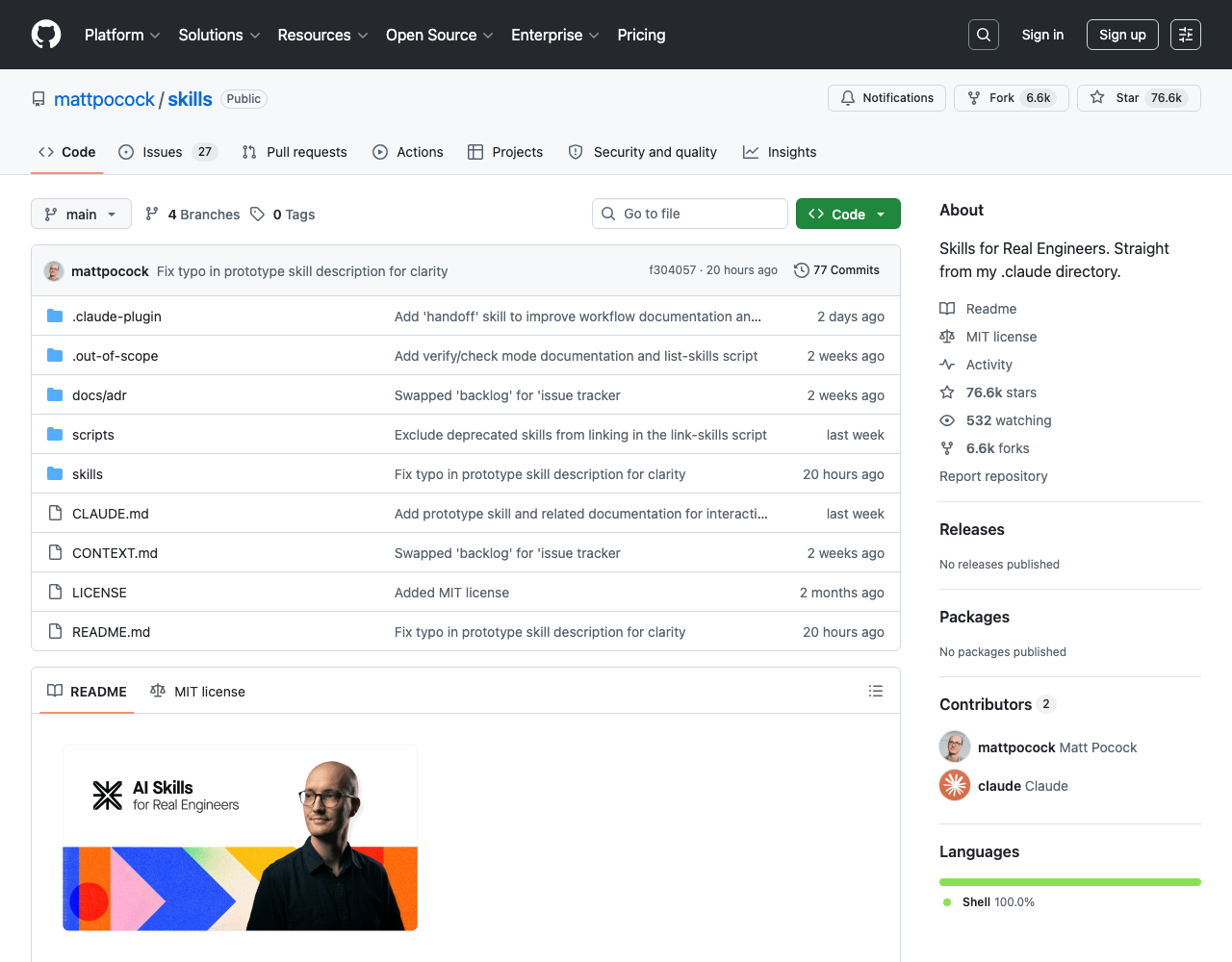
Task: Click the README.md file icon
Action: click(55, 632)
